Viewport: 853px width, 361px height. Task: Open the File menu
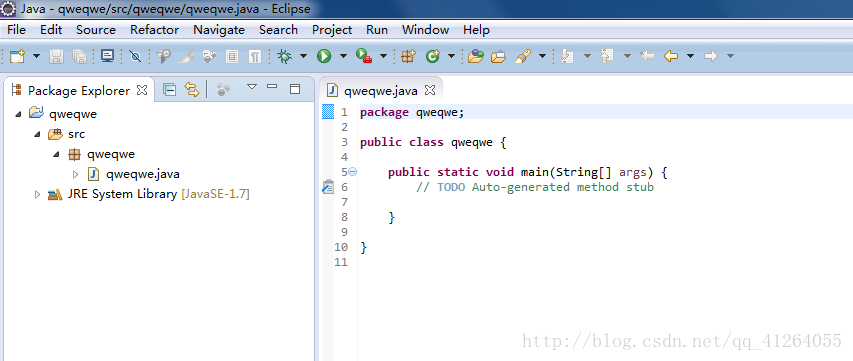pos(16,30)
